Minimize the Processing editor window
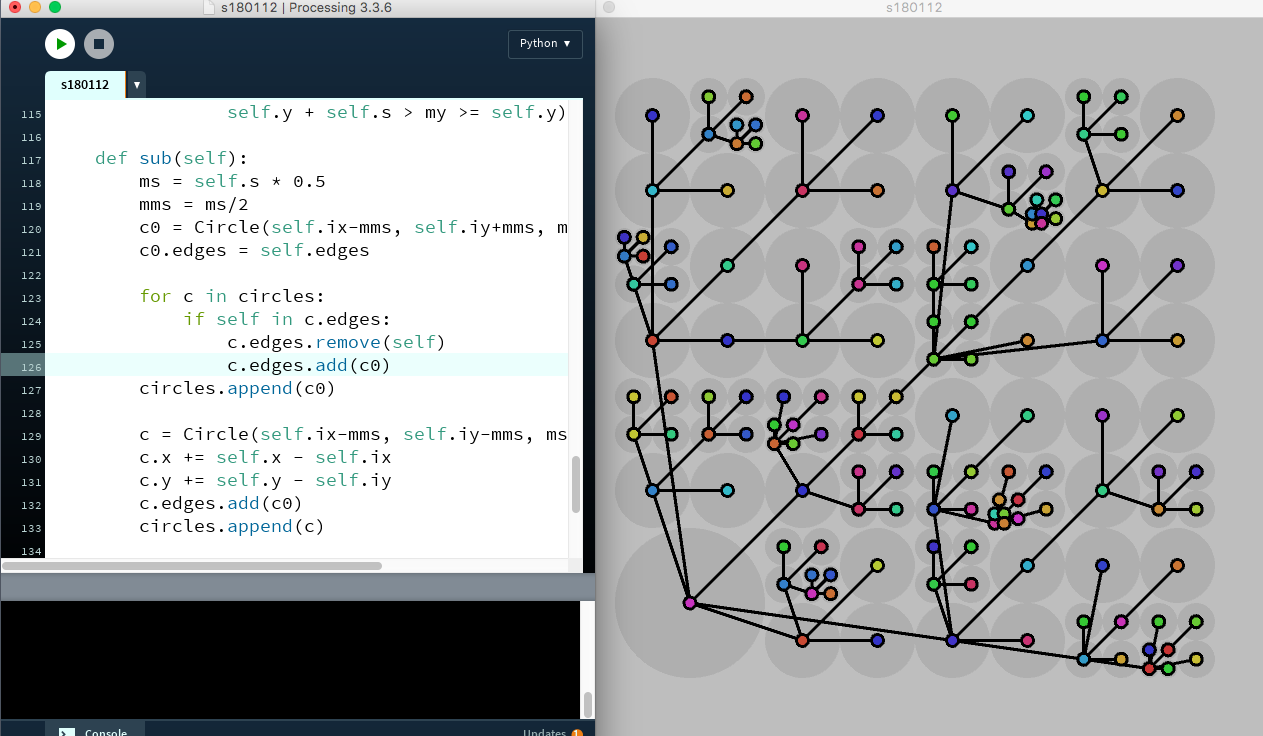The width and height of the screenshot is (1263, 736). point(35,7)
